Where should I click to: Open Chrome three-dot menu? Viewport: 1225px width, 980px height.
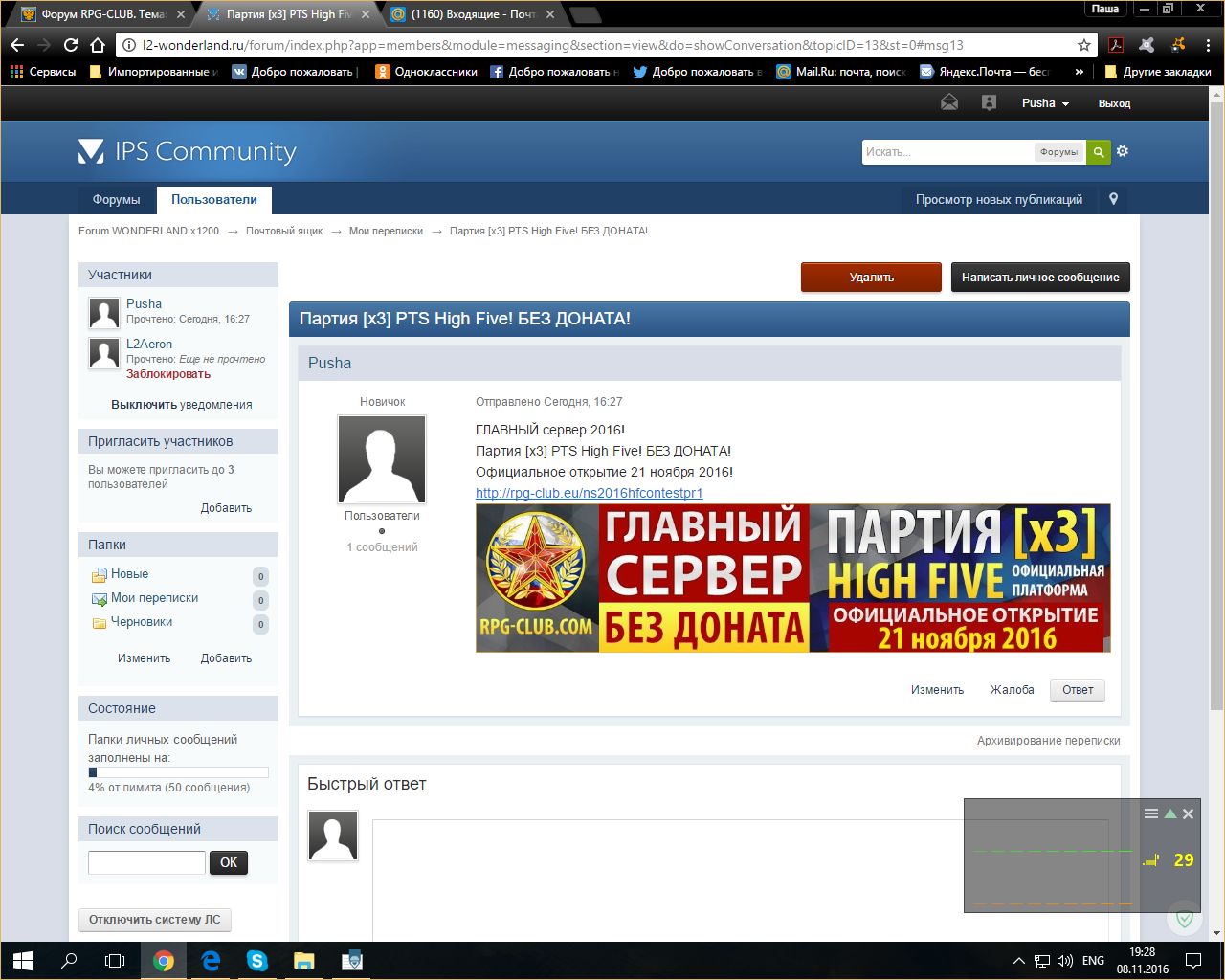pyautogui.click(x=1209, y=45)
